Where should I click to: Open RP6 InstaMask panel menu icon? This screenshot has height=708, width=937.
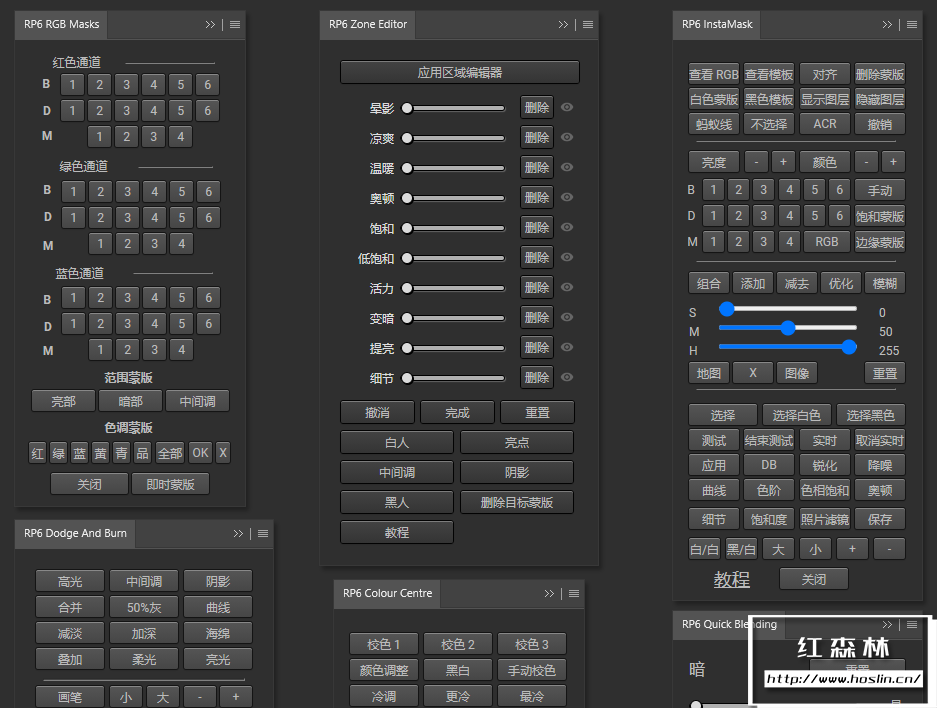tap(912, 24)
